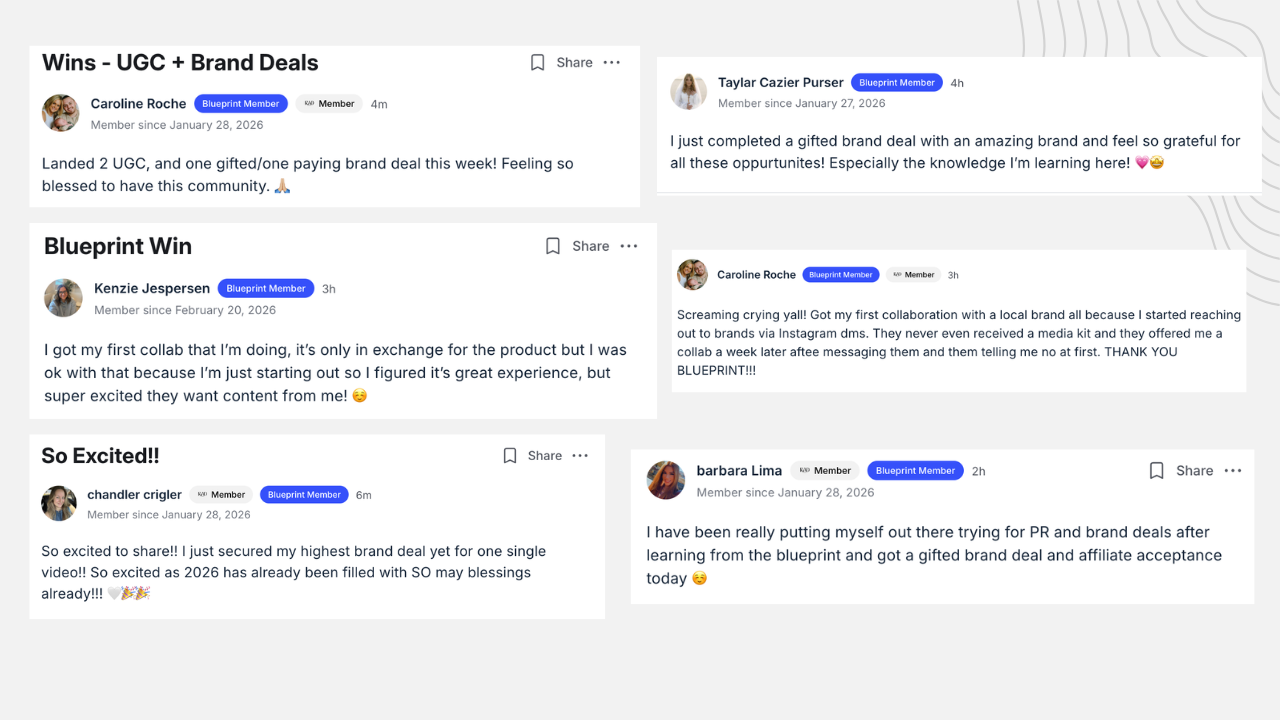View chandler crigler's profile photo
1280x720 pixels.
point(59,503)
